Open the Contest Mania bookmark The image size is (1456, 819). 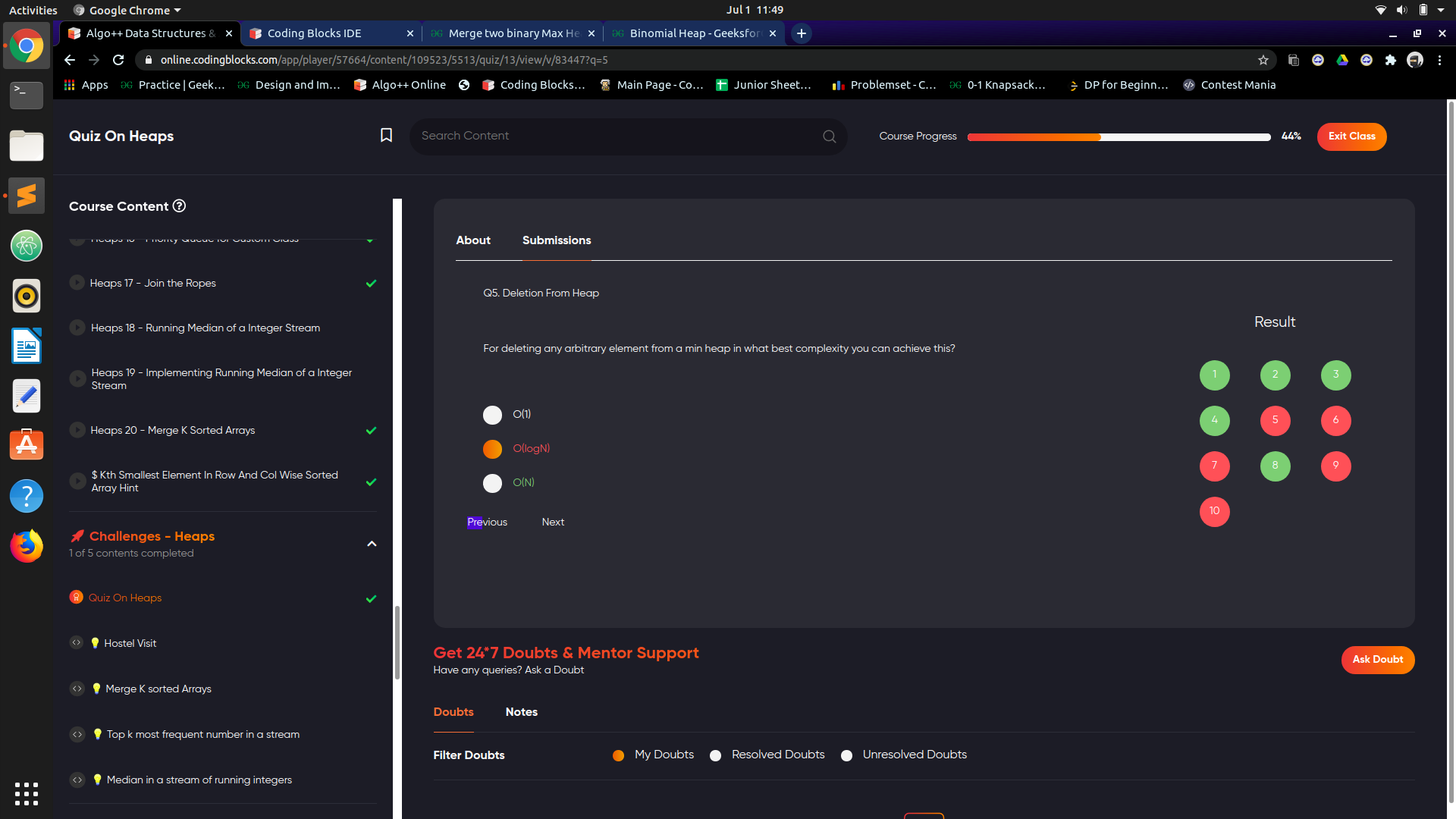tap(1229, 85)
